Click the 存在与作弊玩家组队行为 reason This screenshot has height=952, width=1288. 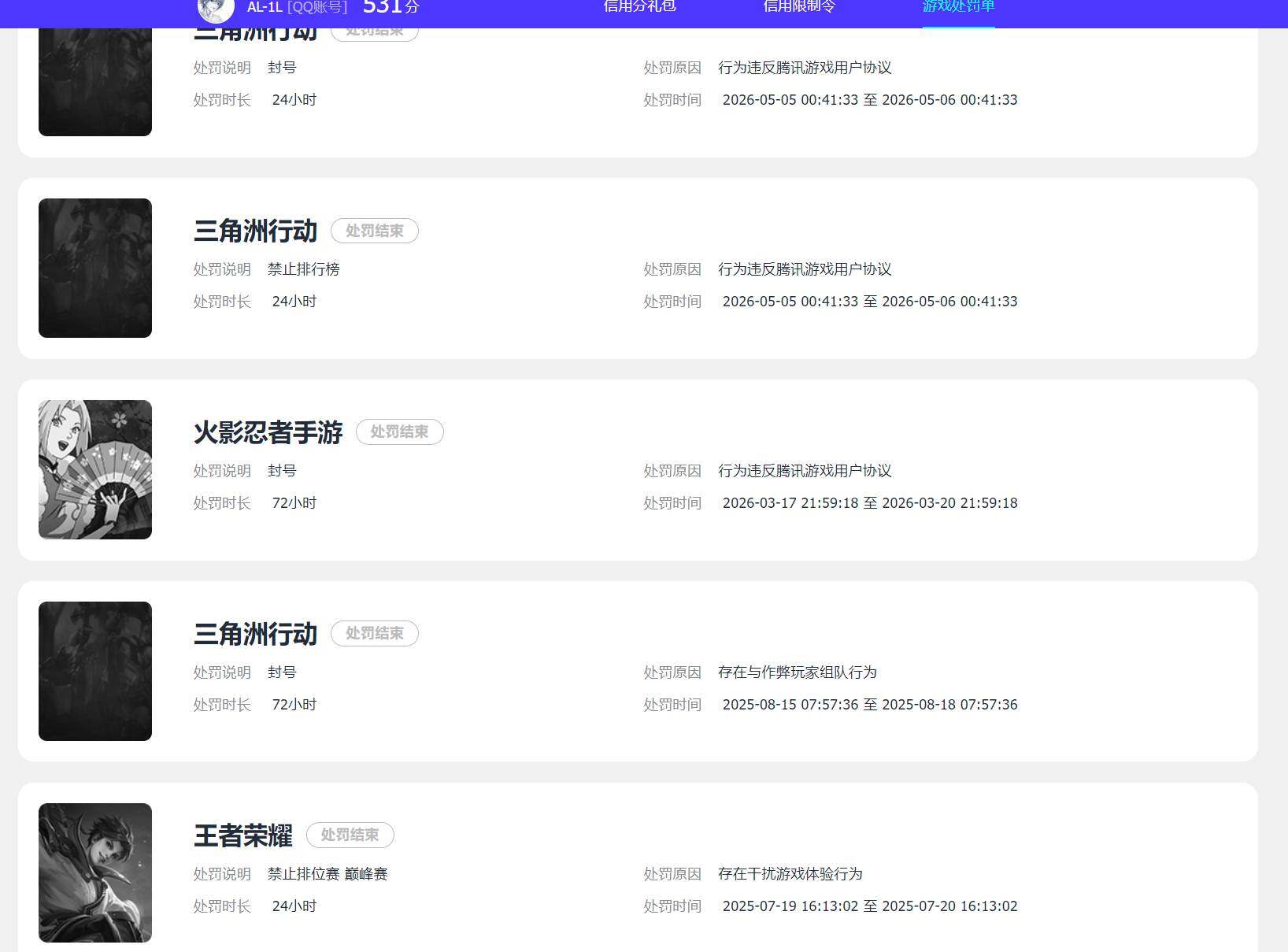click(x=798, y=672)
